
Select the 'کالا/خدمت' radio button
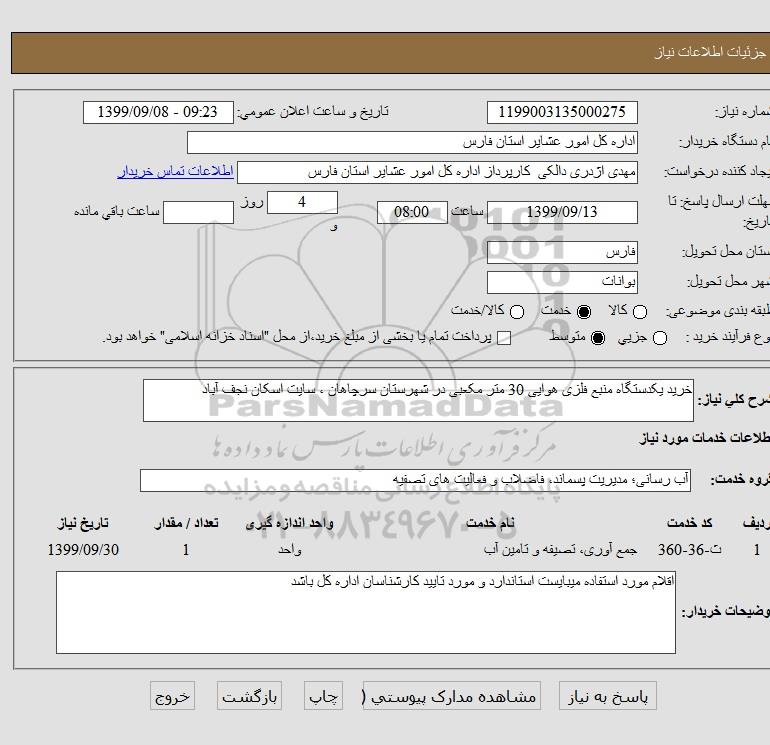(517, 312)
